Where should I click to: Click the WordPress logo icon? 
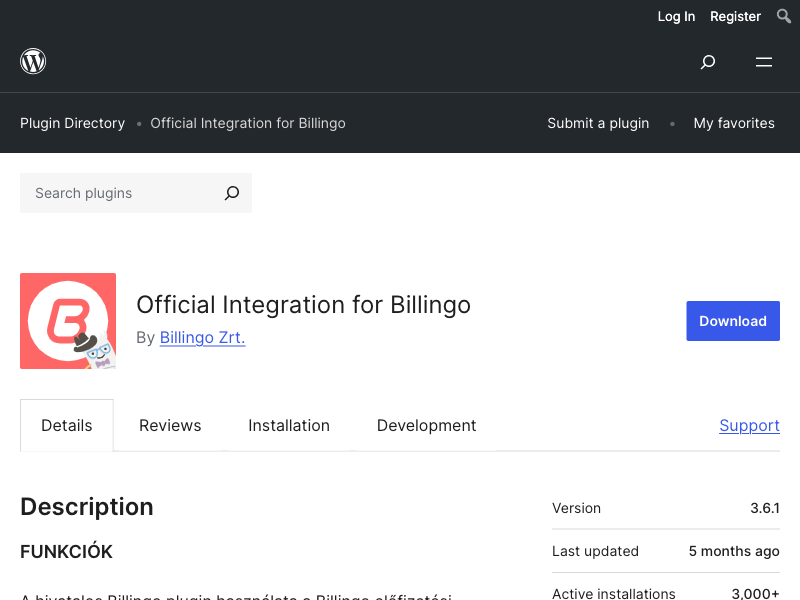[33, 61]
